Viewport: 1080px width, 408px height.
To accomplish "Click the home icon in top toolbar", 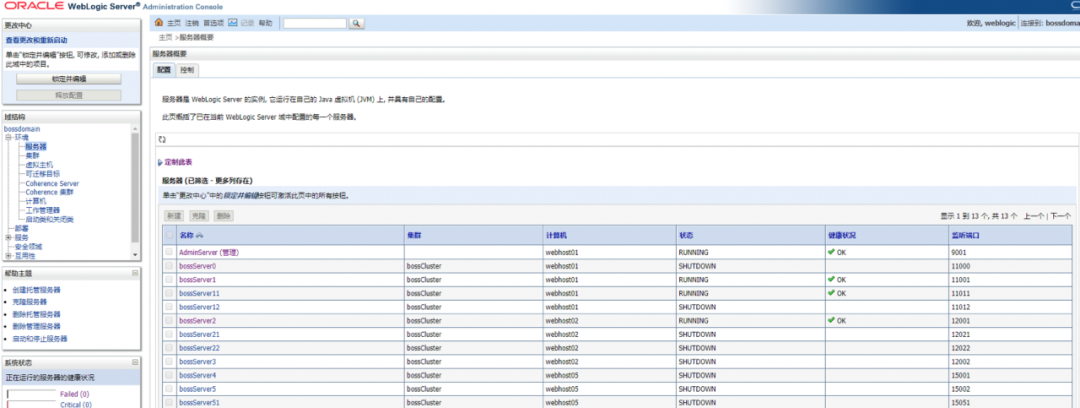I will click(x=159, y=23).
